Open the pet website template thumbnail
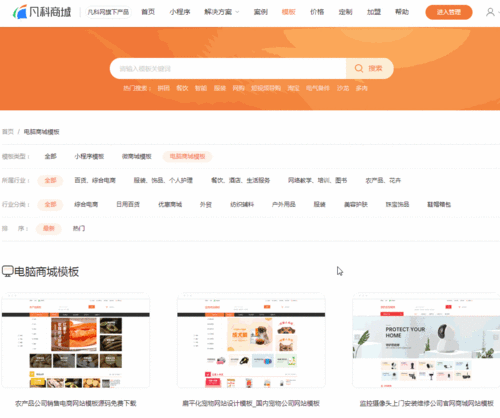This screenshot has width=500, height=418. pos(251,340)
